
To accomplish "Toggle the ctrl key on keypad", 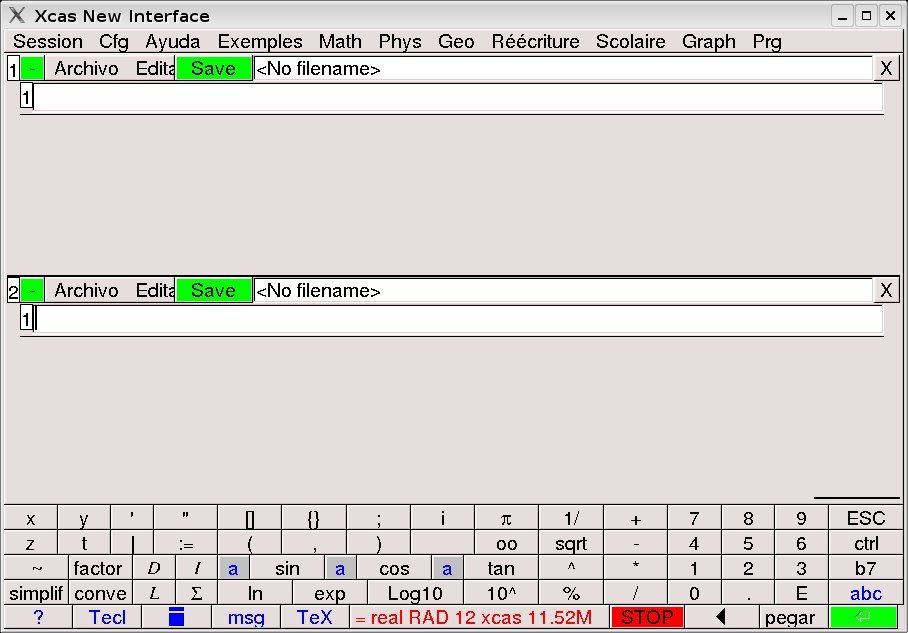I will click(865, 544).
